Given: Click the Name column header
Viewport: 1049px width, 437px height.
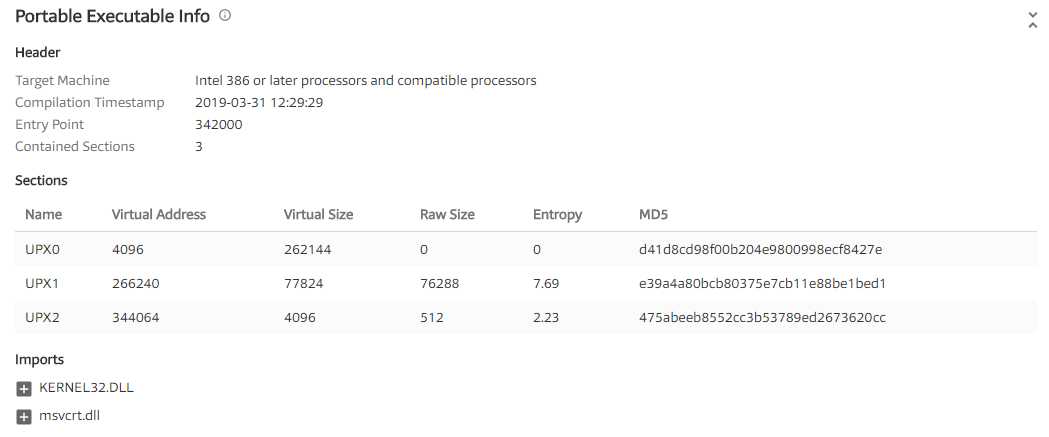Looking at the screenshot, I should (43, 214).
